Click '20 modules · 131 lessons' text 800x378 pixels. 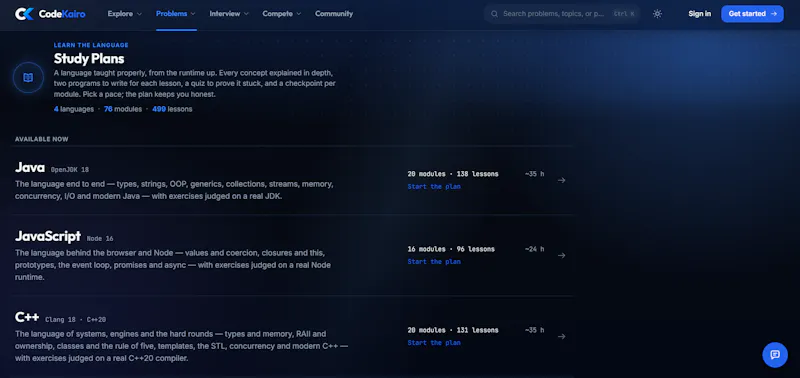(x=453, y=330)
